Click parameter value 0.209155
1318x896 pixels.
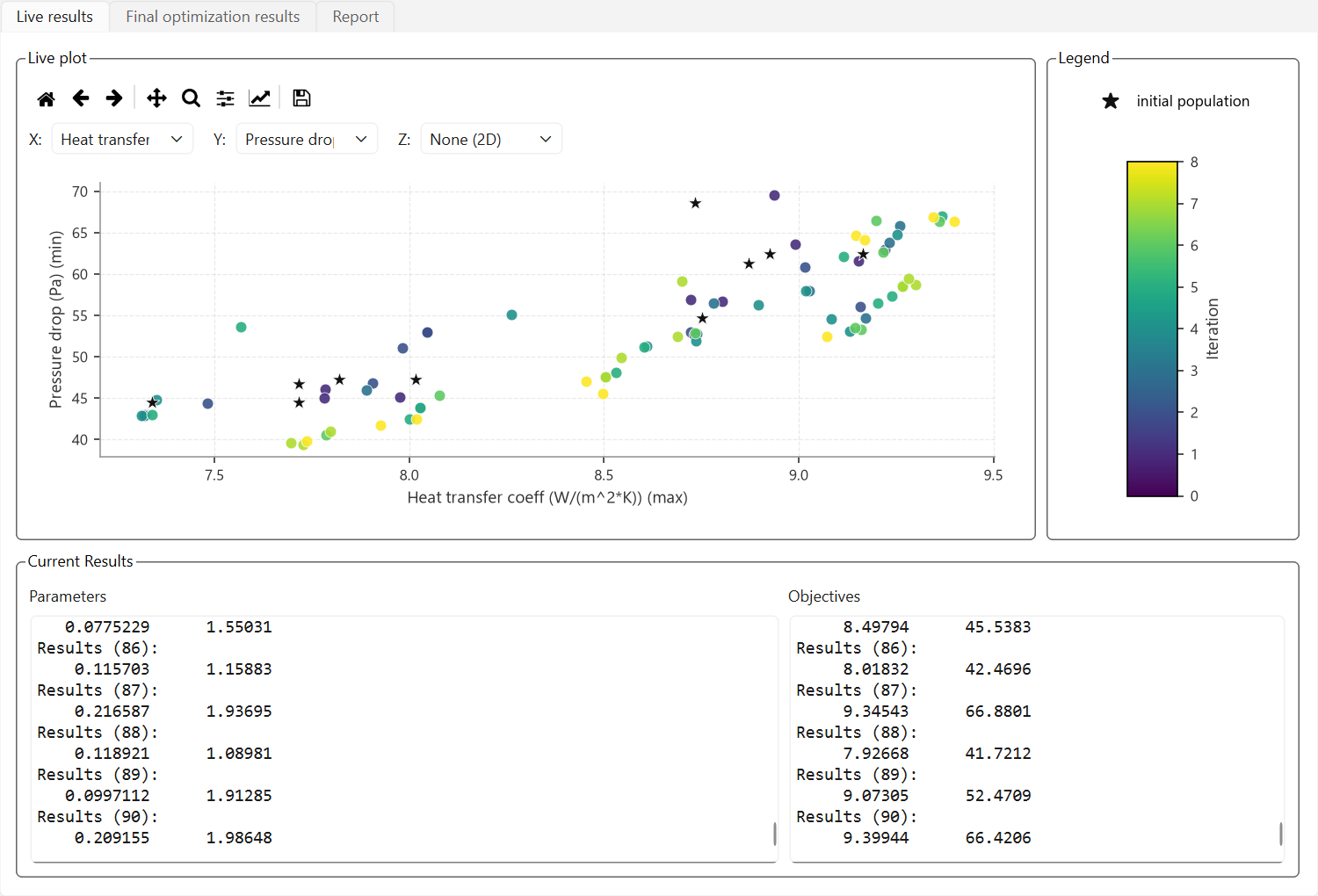coord(112,838)
